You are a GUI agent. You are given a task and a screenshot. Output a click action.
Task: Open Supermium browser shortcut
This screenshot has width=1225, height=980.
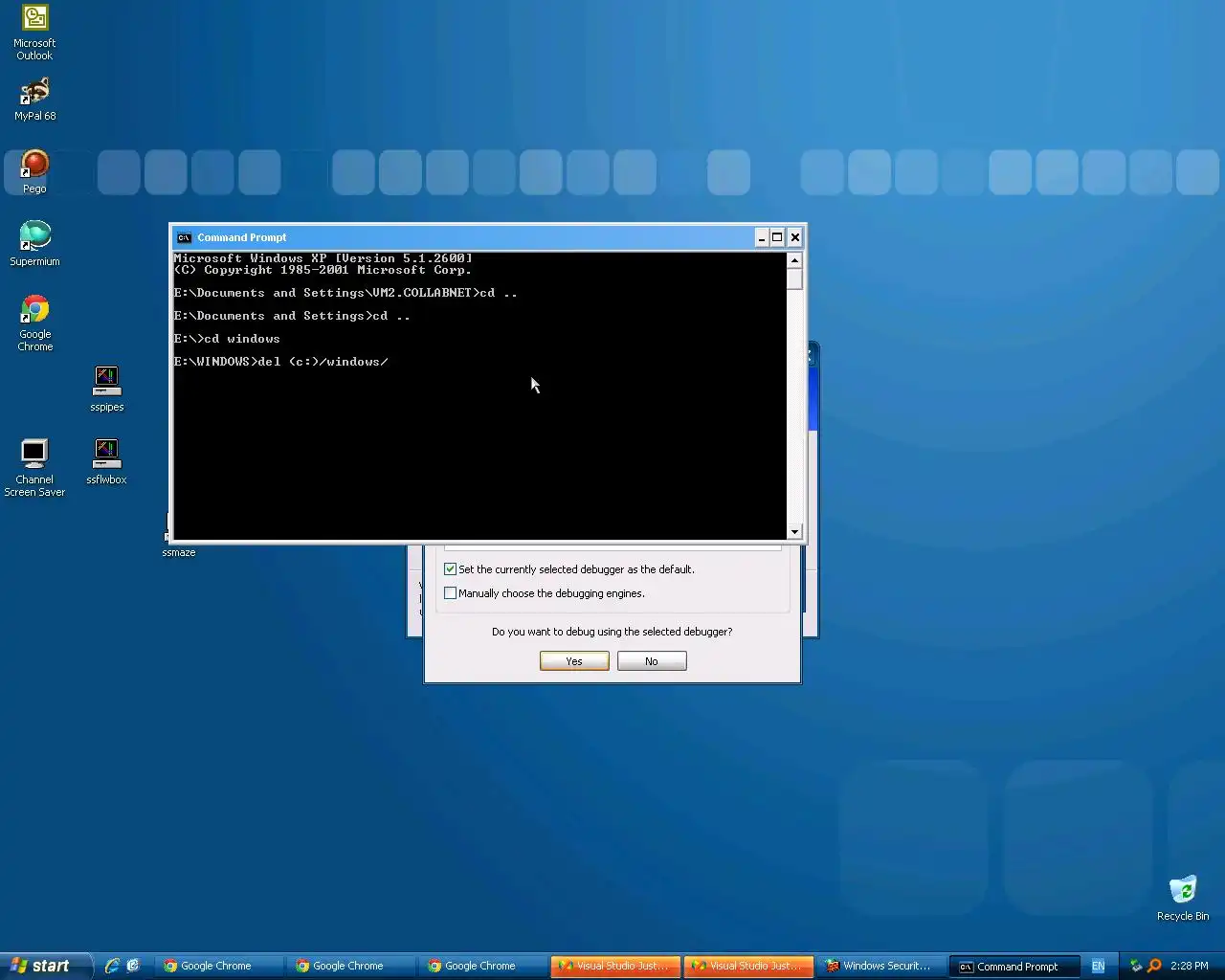click(34, 243)
